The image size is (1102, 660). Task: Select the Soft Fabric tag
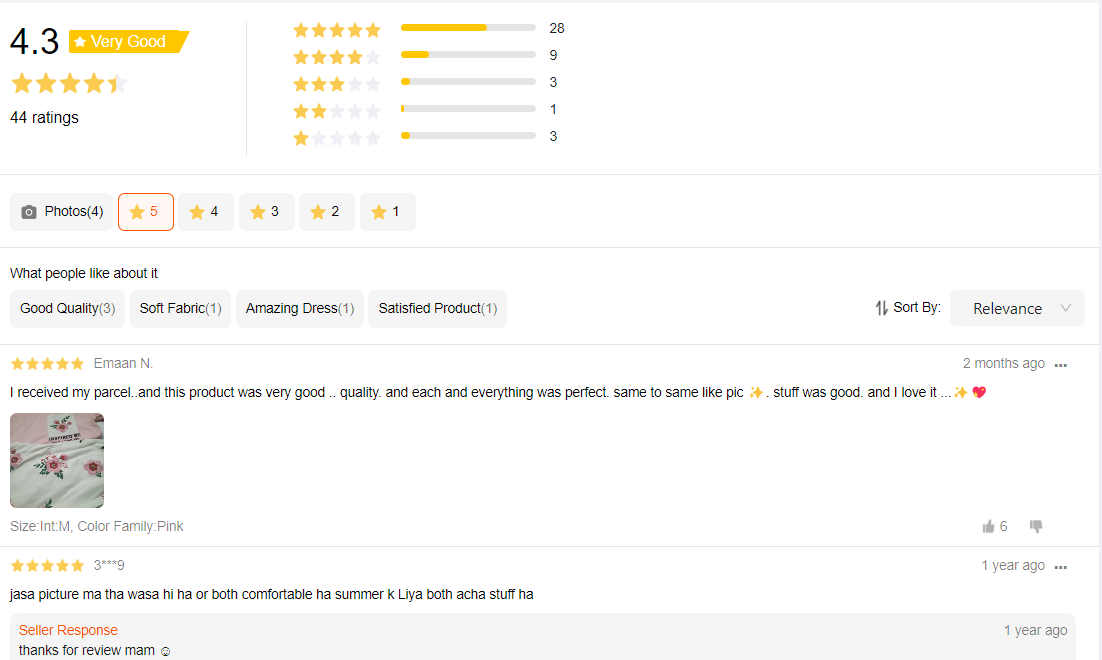coord(180,309)
